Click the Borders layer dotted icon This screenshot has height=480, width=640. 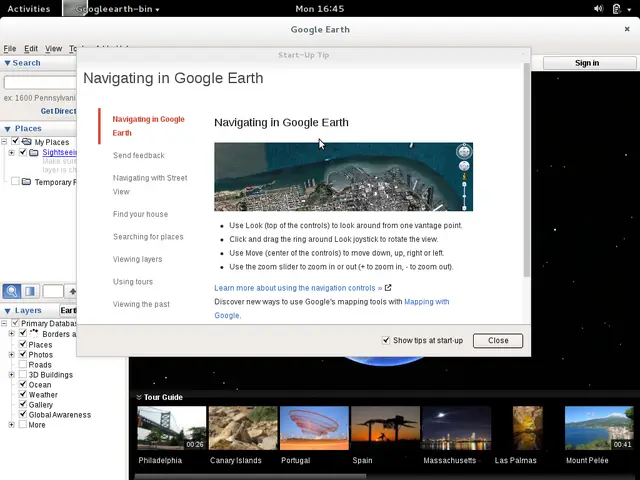[x=34, y=333]
